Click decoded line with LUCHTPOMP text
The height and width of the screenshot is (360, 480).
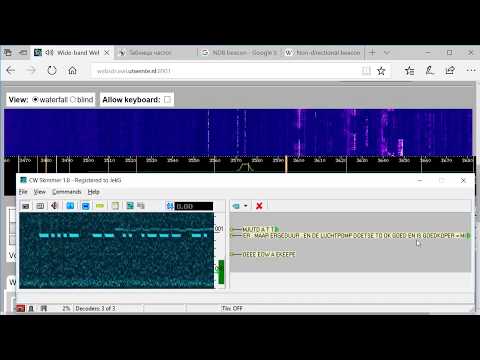356,236
